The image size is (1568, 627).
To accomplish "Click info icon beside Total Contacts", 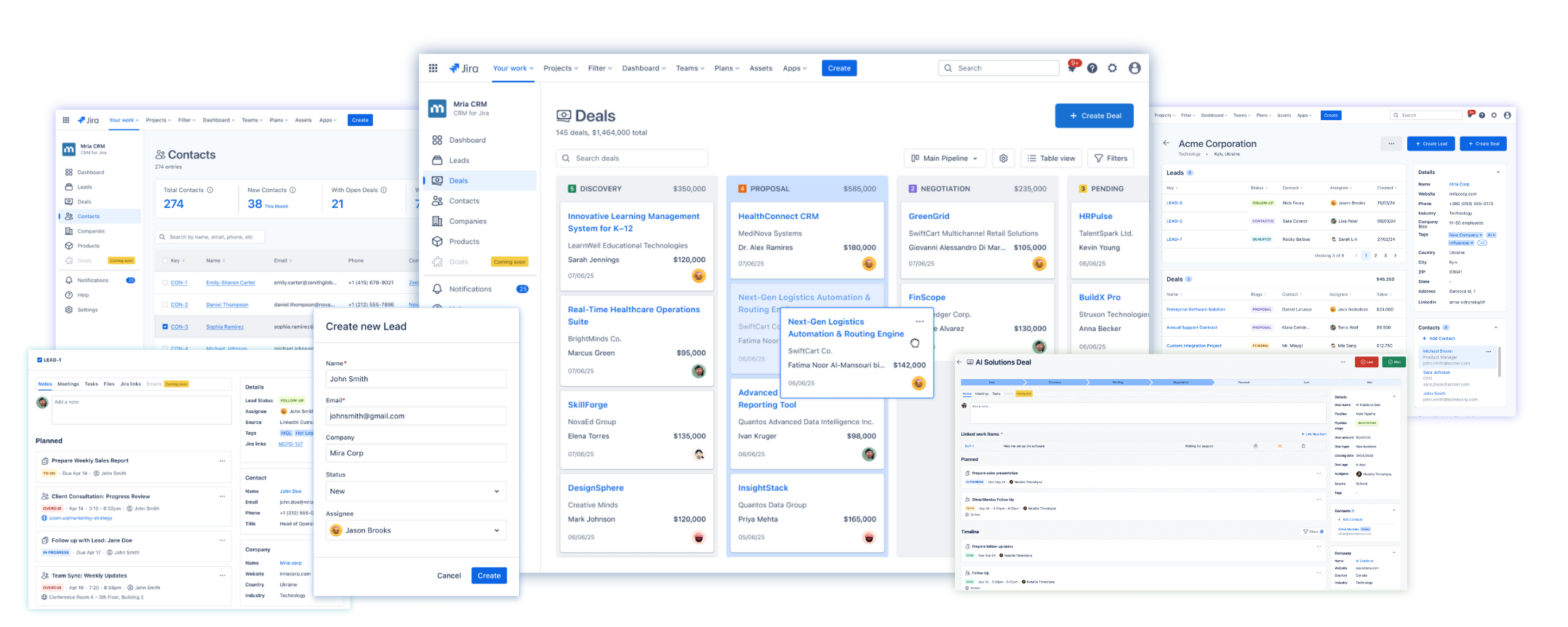I will 210,190.
